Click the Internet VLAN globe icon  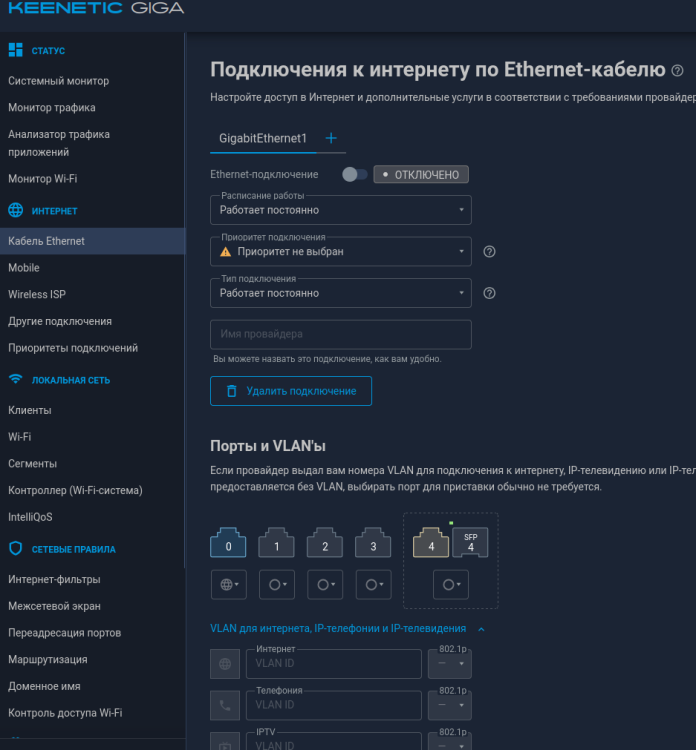(x=225, y=664)
